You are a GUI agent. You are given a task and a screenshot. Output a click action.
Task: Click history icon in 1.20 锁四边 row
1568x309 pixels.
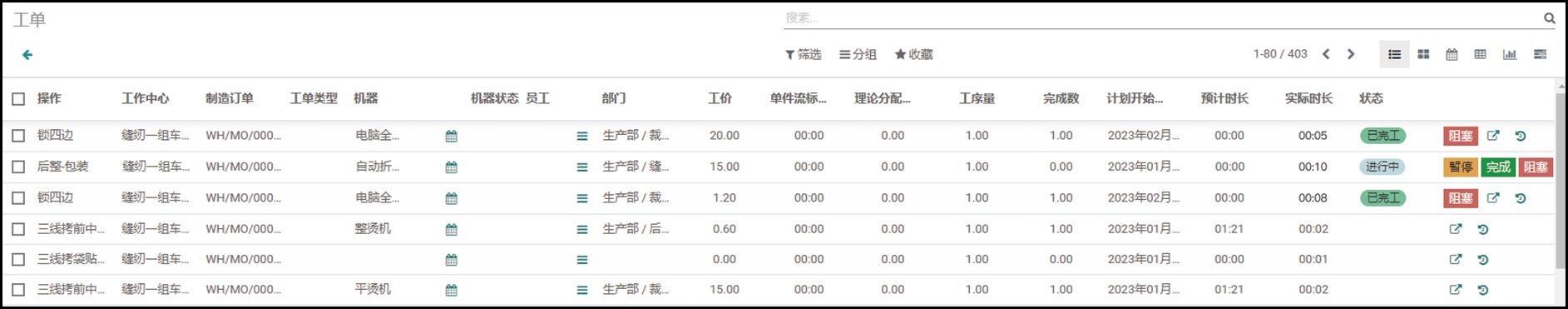1521,198
